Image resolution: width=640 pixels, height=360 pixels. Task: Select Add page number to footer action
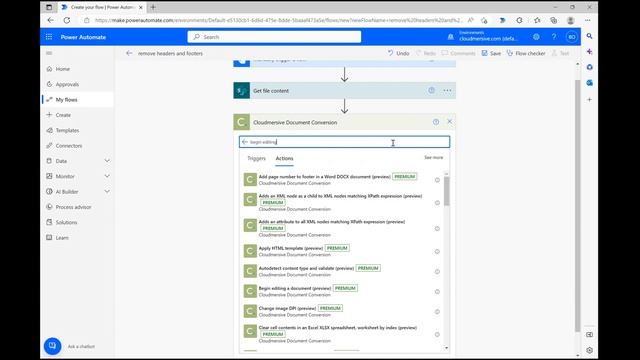342,180
